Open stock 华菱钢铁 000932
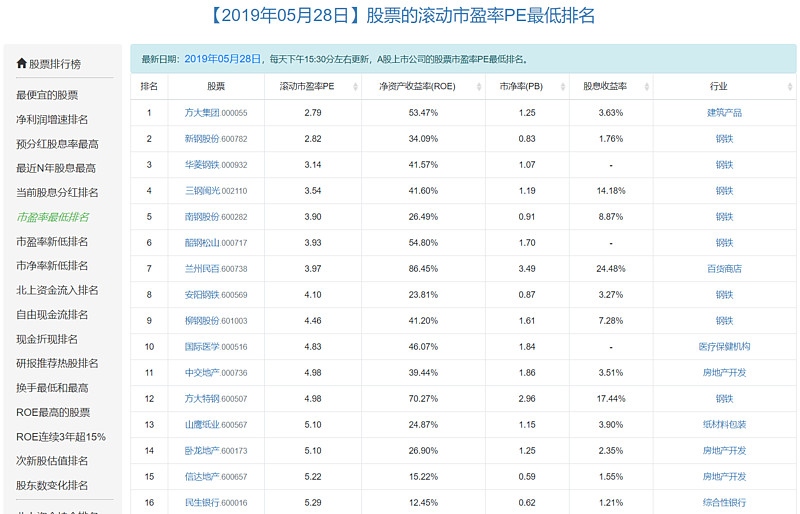The image size is (800, 514). (216, 165)
